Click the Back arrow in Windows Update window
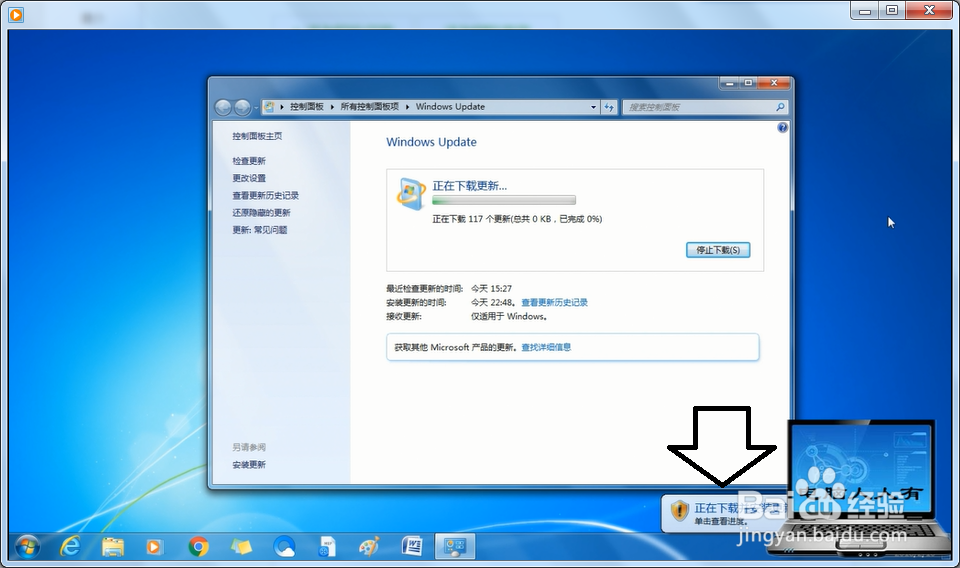The width and height of the screenshot is (960, 568). [223, 108]
